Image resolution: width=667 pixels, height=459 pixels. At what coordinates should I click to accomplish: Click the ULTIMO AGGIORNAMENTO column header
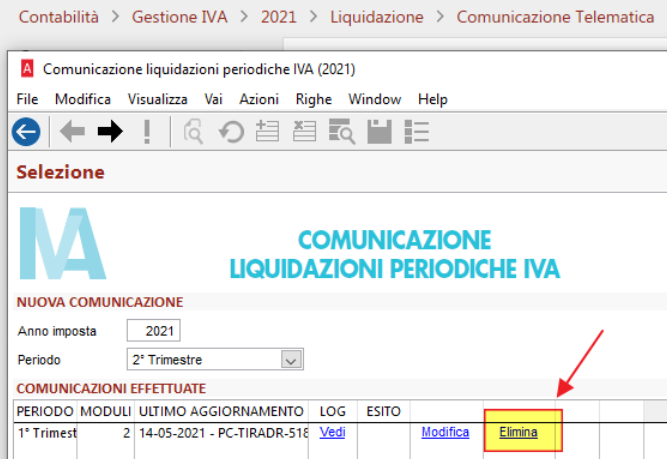coord(221,411)
